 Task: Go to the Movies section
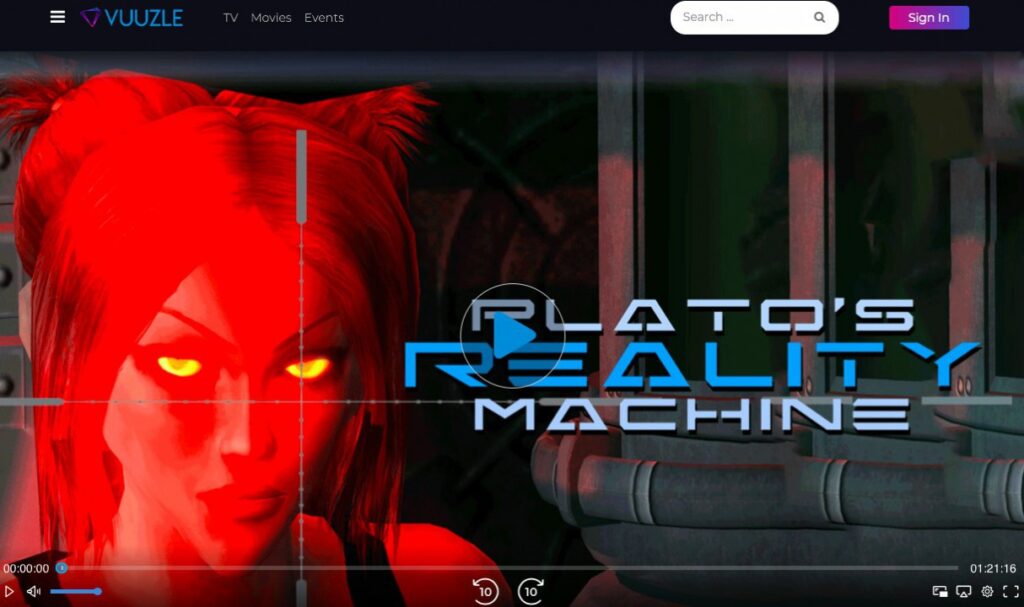click(x=271, y=18)
